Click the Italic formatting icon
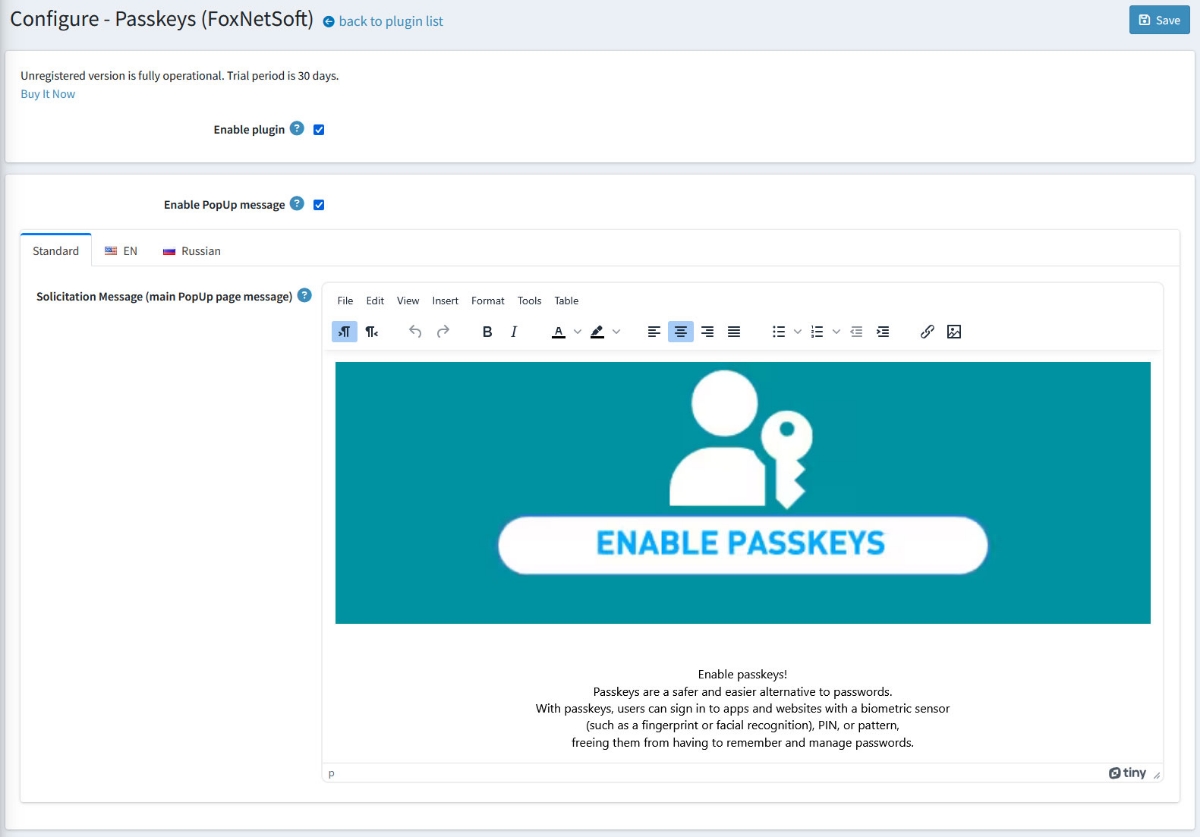This screenshot has width=1200, height=837. [514, 332]
